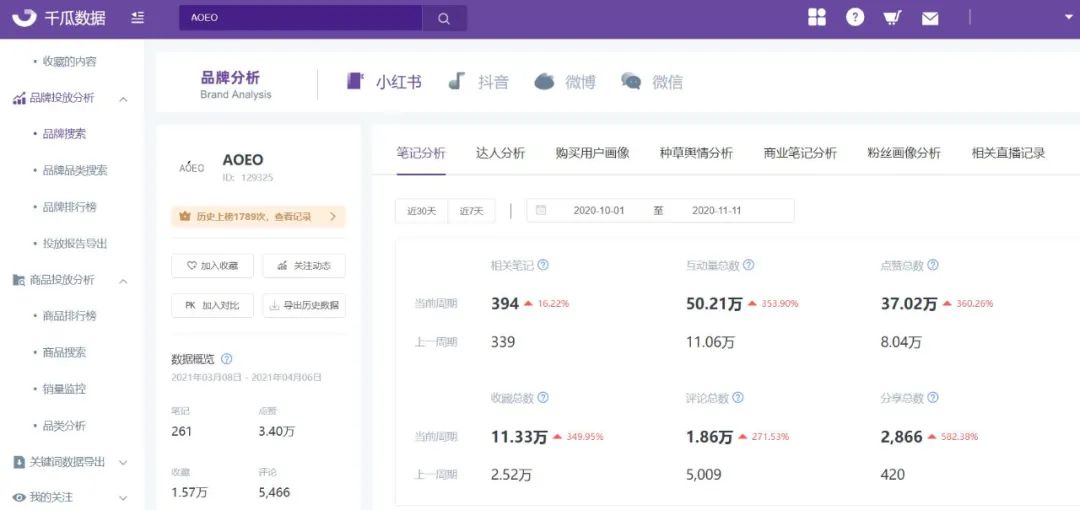This screenshot has height=510, width=1080.
Task: Switch to the 购买用户画像 tab
Action: tap(592, 153)
